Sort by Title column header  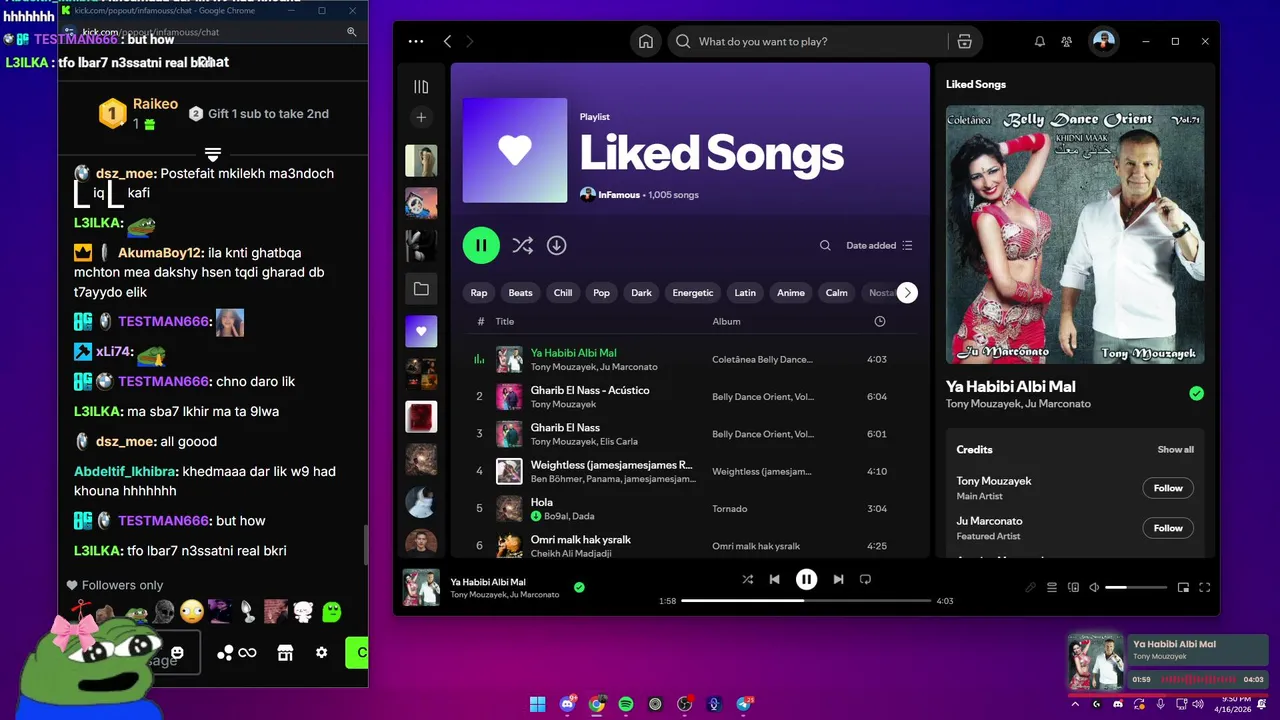[505, 322]
